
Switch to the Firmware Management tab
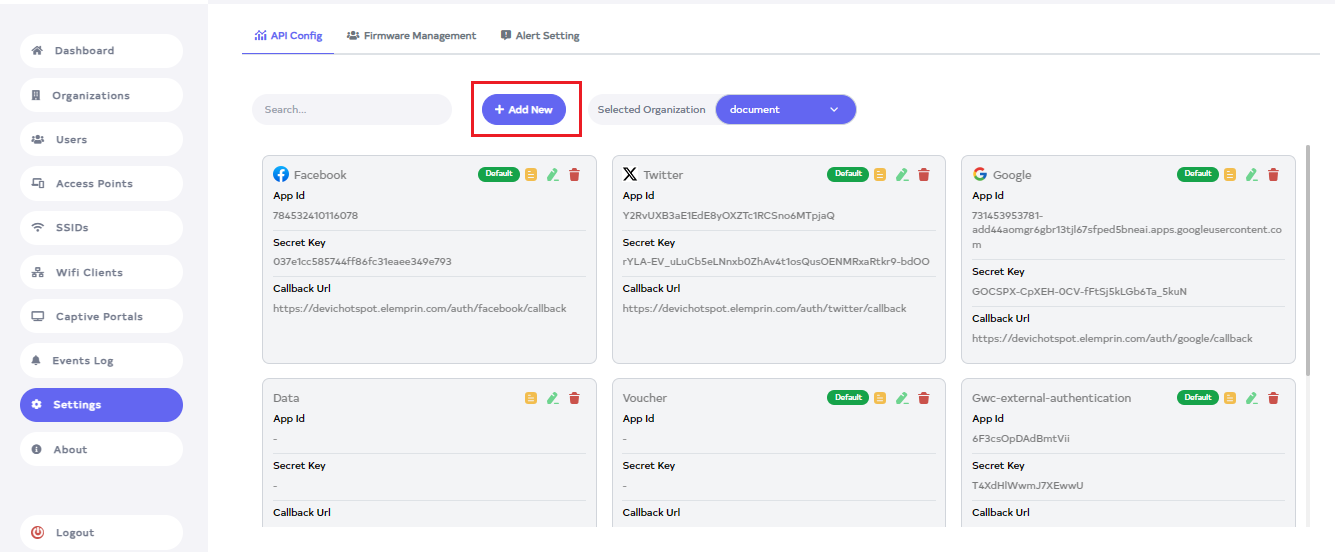pyautogui.click(x=411, y=36)
